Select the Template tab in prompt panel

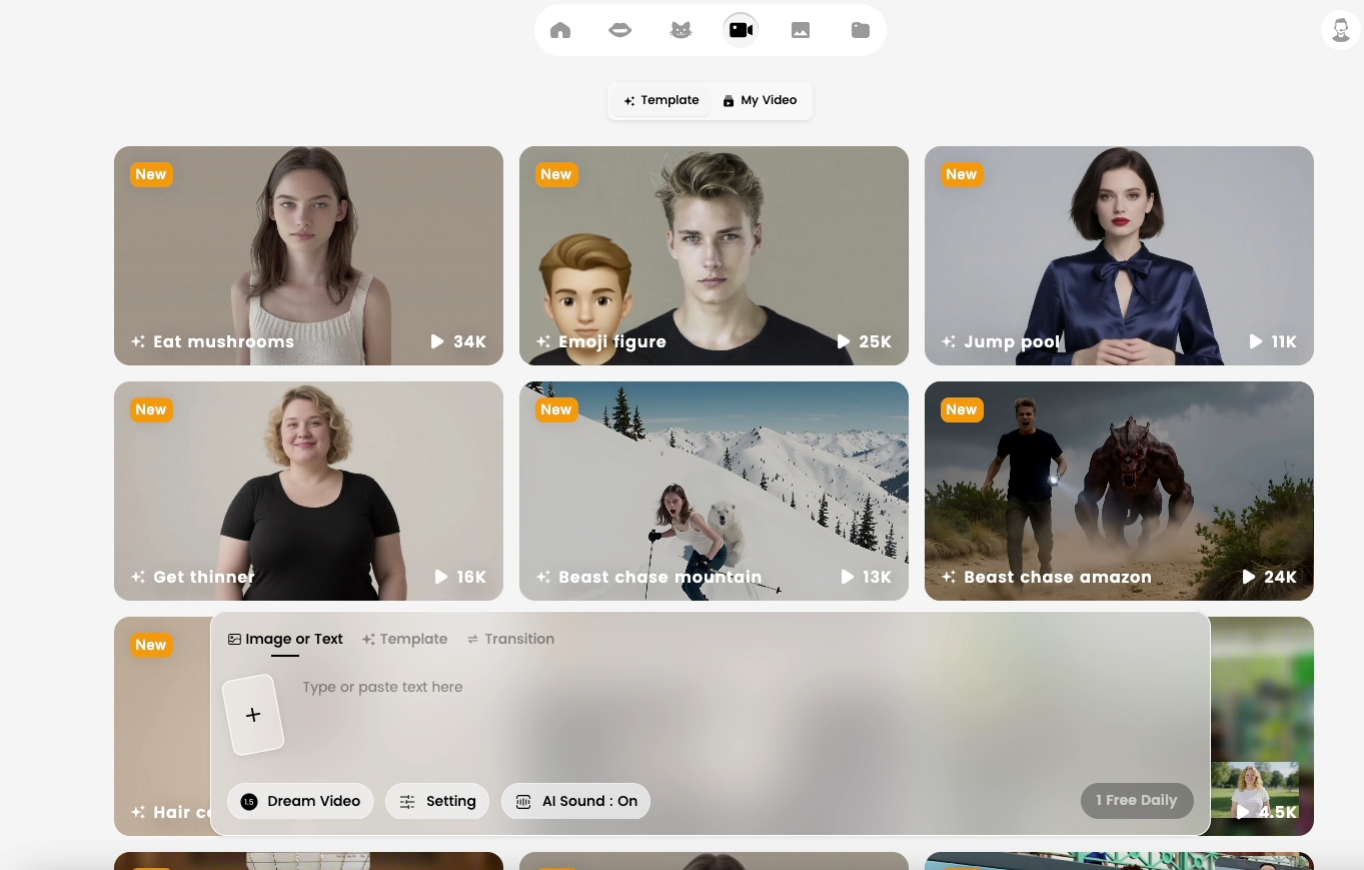[405, 639]
